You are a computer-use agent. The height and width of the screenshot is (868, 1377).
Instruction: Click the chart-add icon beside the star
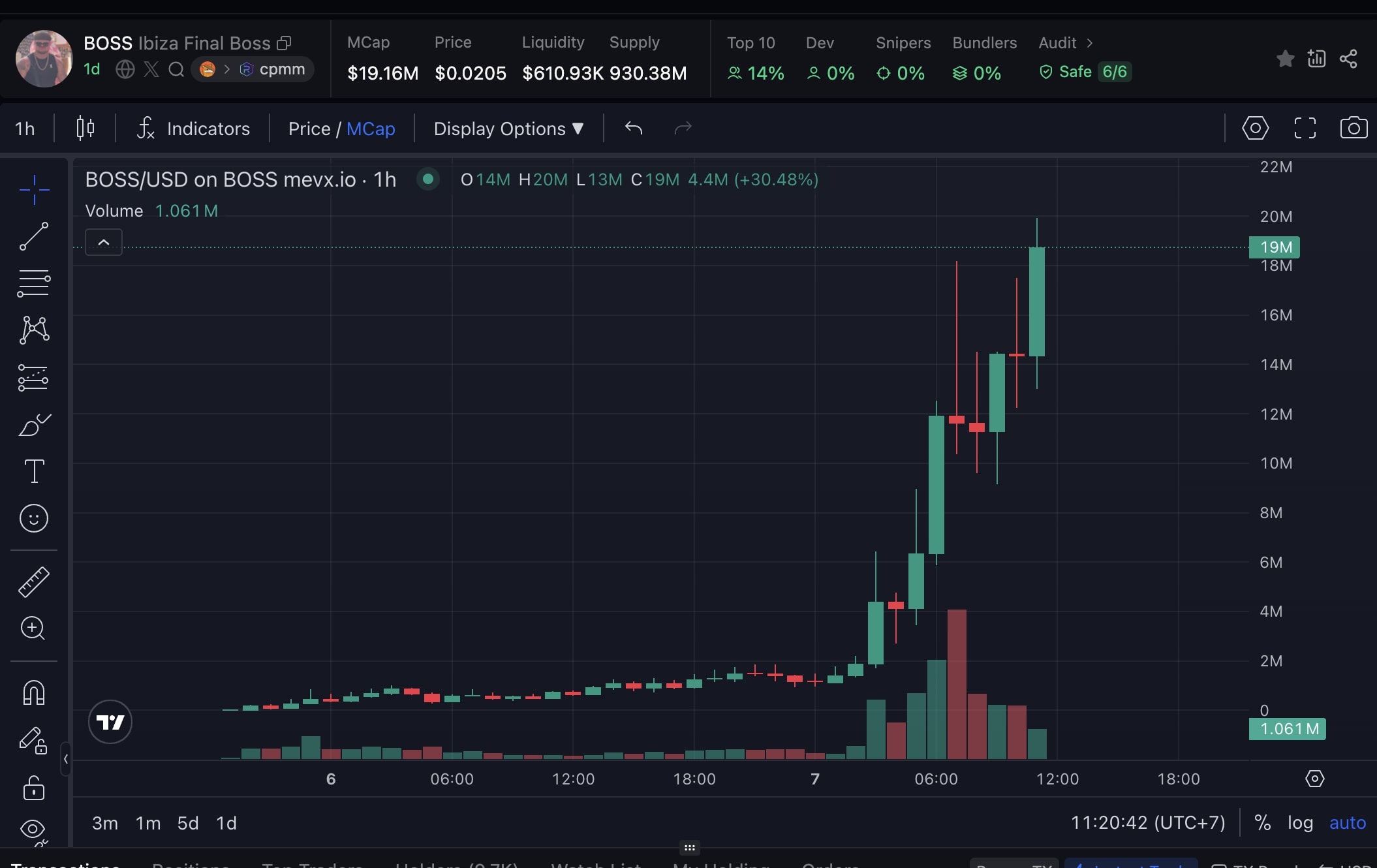tap(1317, 59)
